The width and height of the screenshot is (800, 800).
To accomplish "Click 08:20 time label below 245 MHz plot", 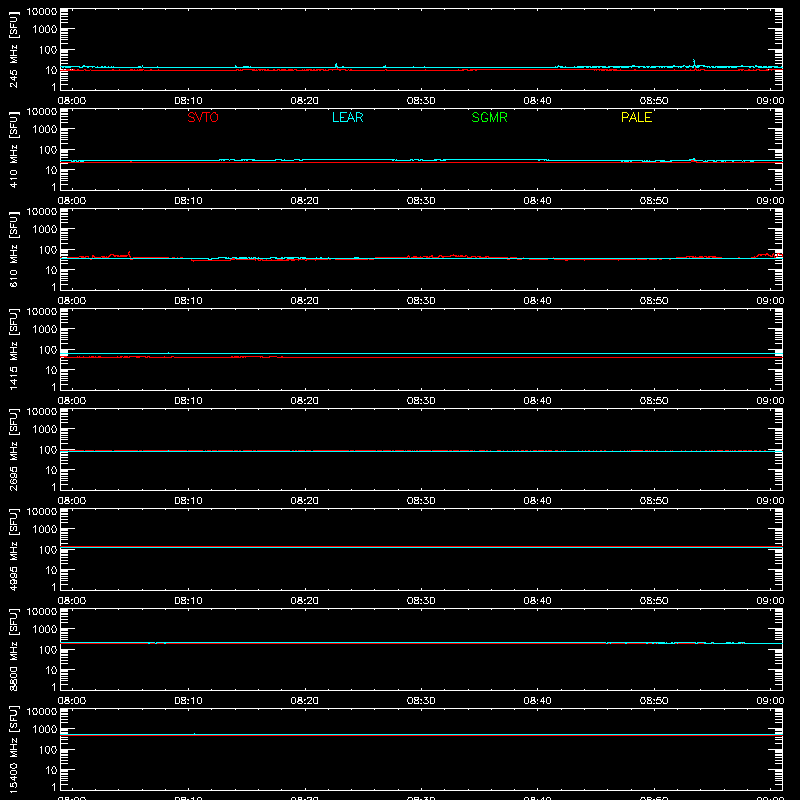I will 305,101.
